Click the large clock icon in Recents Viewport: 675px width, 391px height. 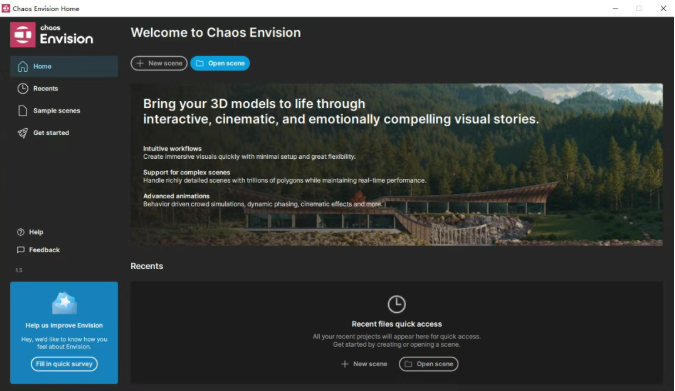(x=396, y=304)
